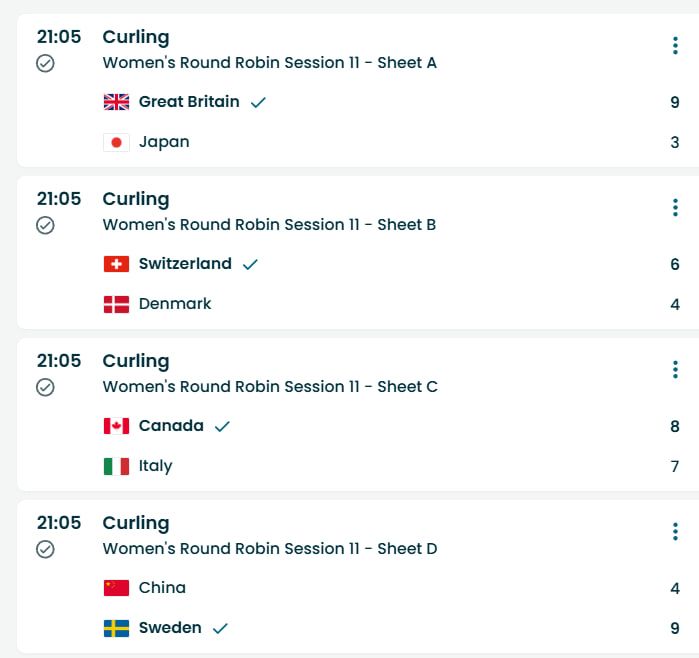Click the Sweden flag icon
Image resolution: width=699 pixels, height=658 pixels.
(x=116, y=628)
